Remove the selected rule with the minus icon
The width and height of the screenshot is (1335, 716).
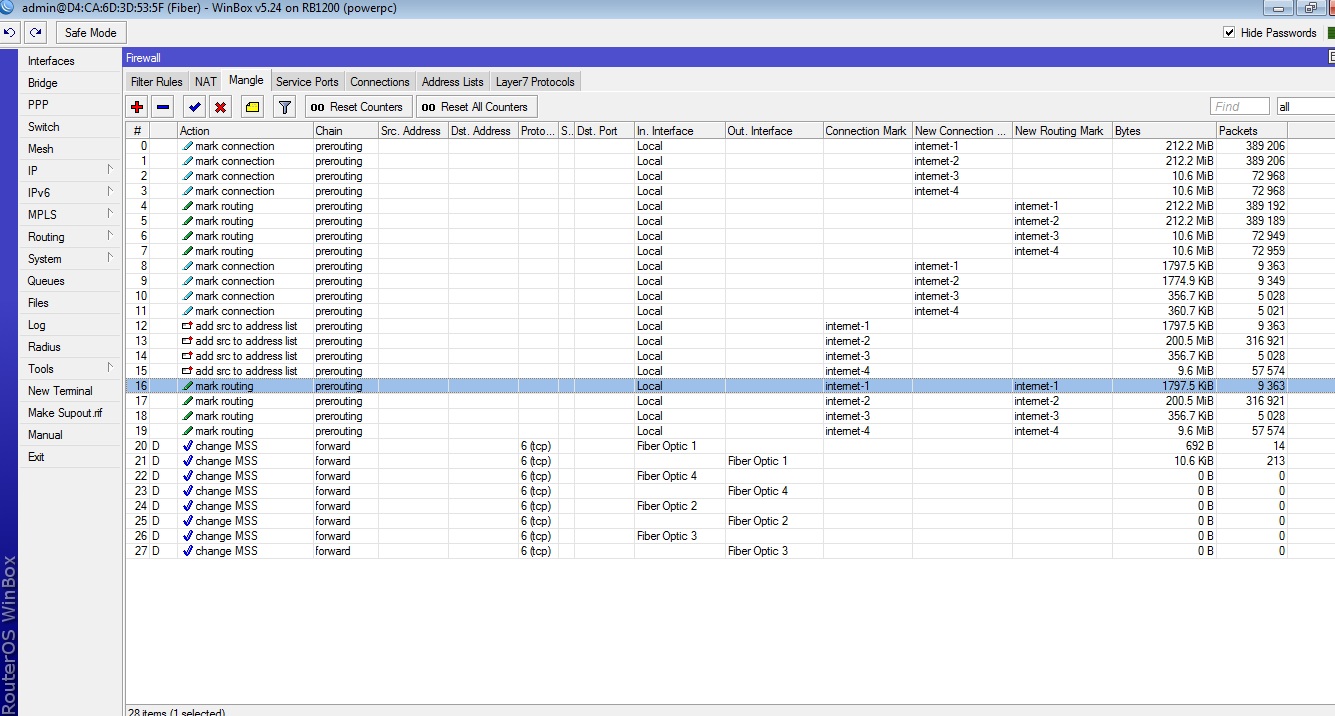(164, 107)
